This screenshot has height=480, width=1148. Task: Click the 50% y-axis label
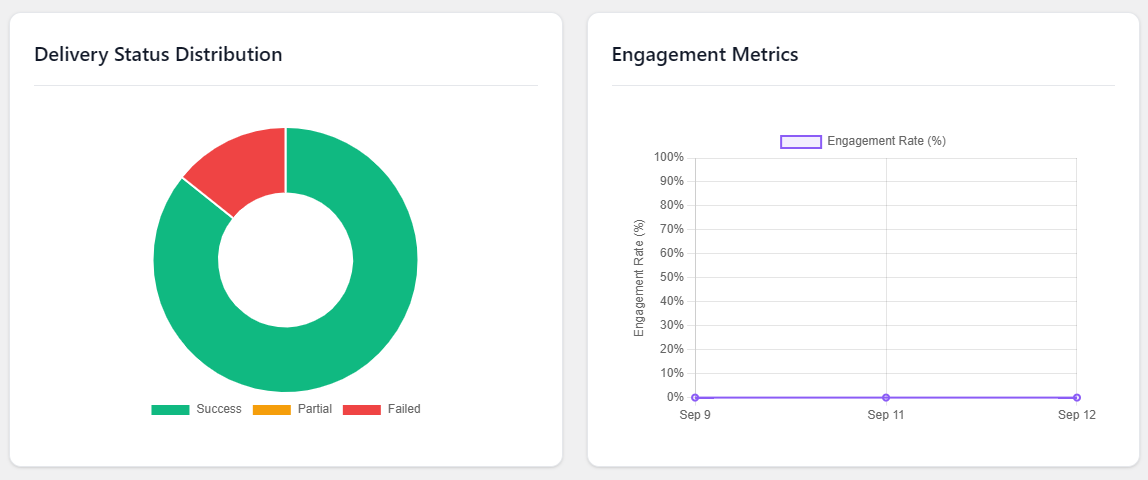click(x=671, y=277)
